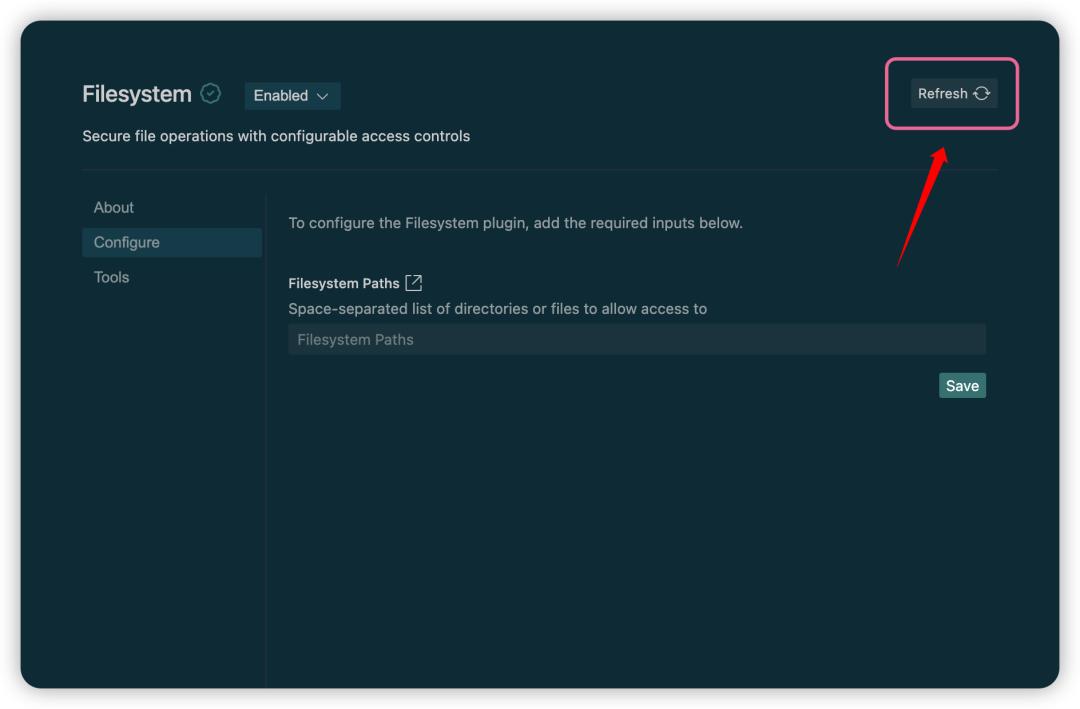Click the horizontal divider below the subtitle
Screen dimensions: 1080x709
(x=540, y=170)
